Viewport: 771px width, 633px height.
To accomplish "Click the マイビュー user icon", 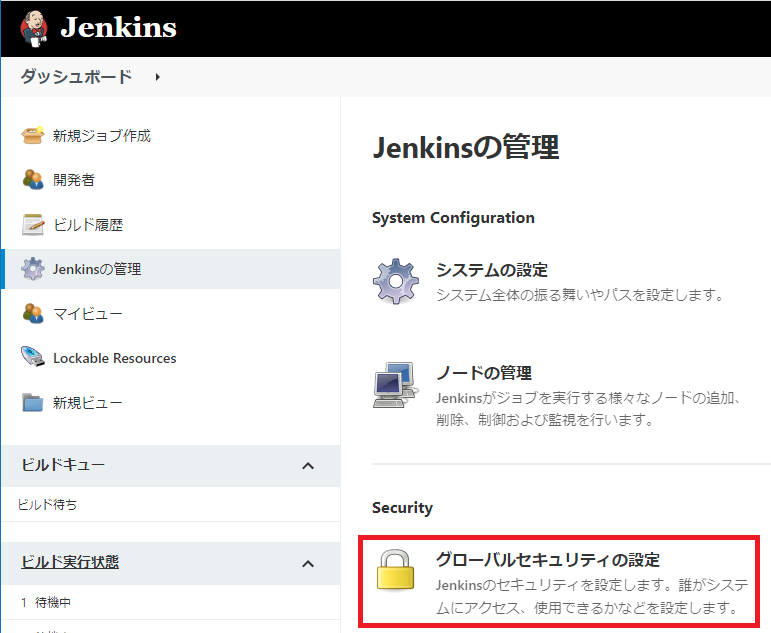I will pyautogui.click(x=32, y=313).
